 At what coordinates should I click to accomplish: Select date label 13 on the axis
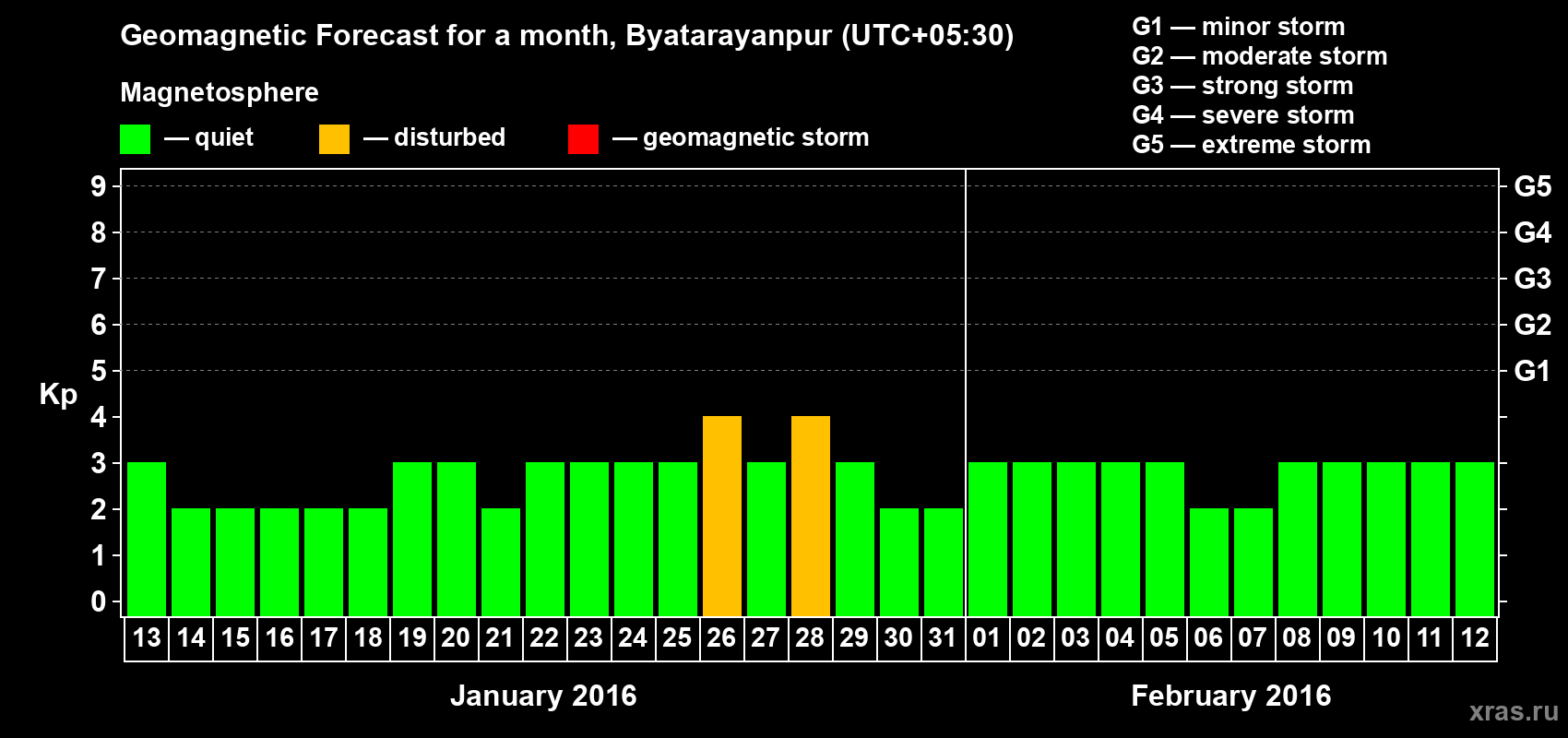pyautogui.click(x=147, y=637)
